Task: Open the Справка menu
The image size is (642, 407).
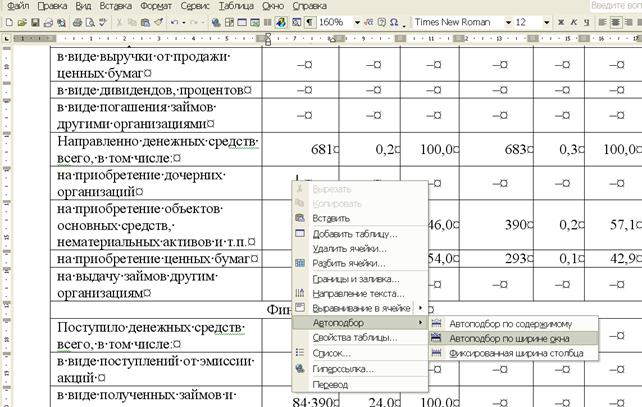Action: pyautogui.click(x=310, y=6)
